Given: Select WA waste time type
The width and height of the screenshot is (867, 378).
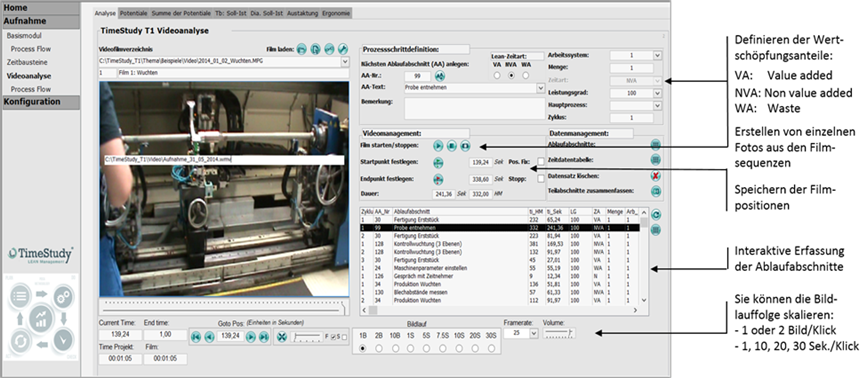Looking at the screenshot, I should (x=526, y=75).
